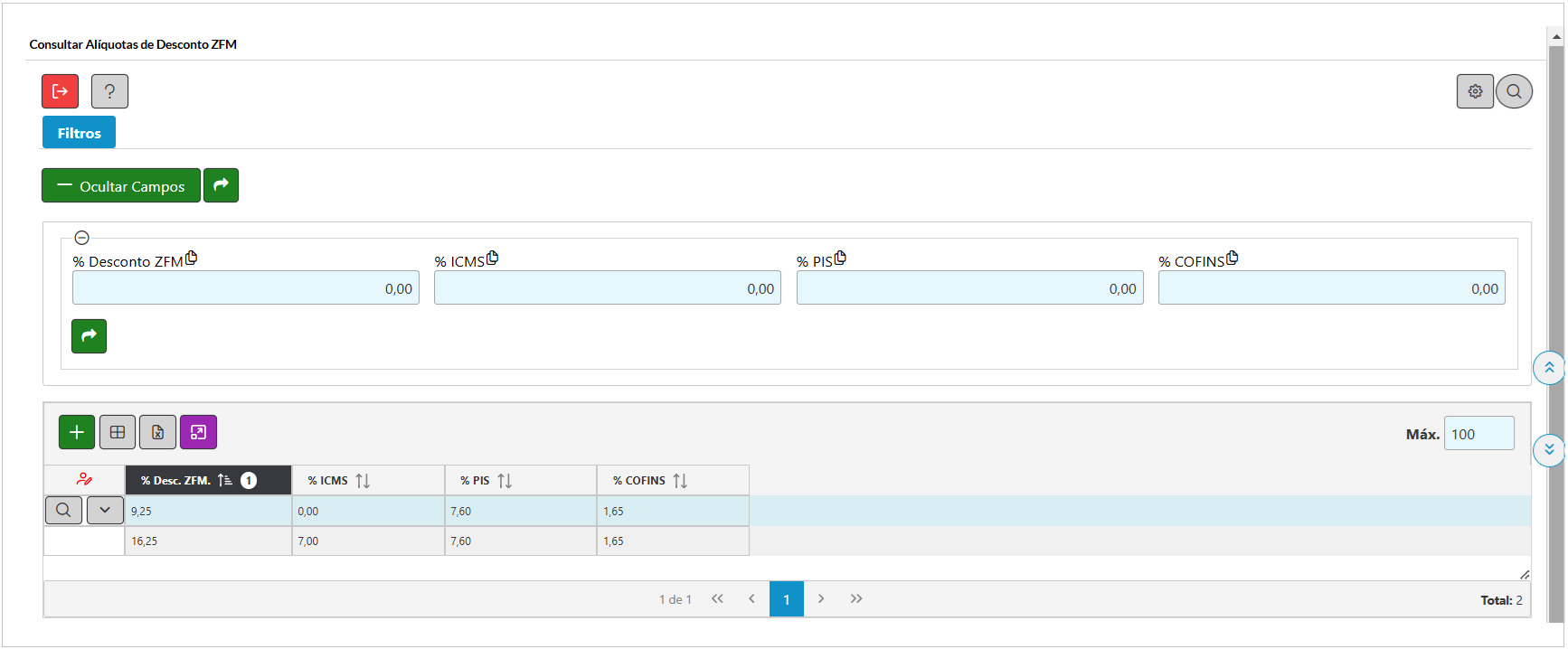Click the round magnifier search button
The width and height of the screenshot is (1568, 649).
coord(1514,91)
